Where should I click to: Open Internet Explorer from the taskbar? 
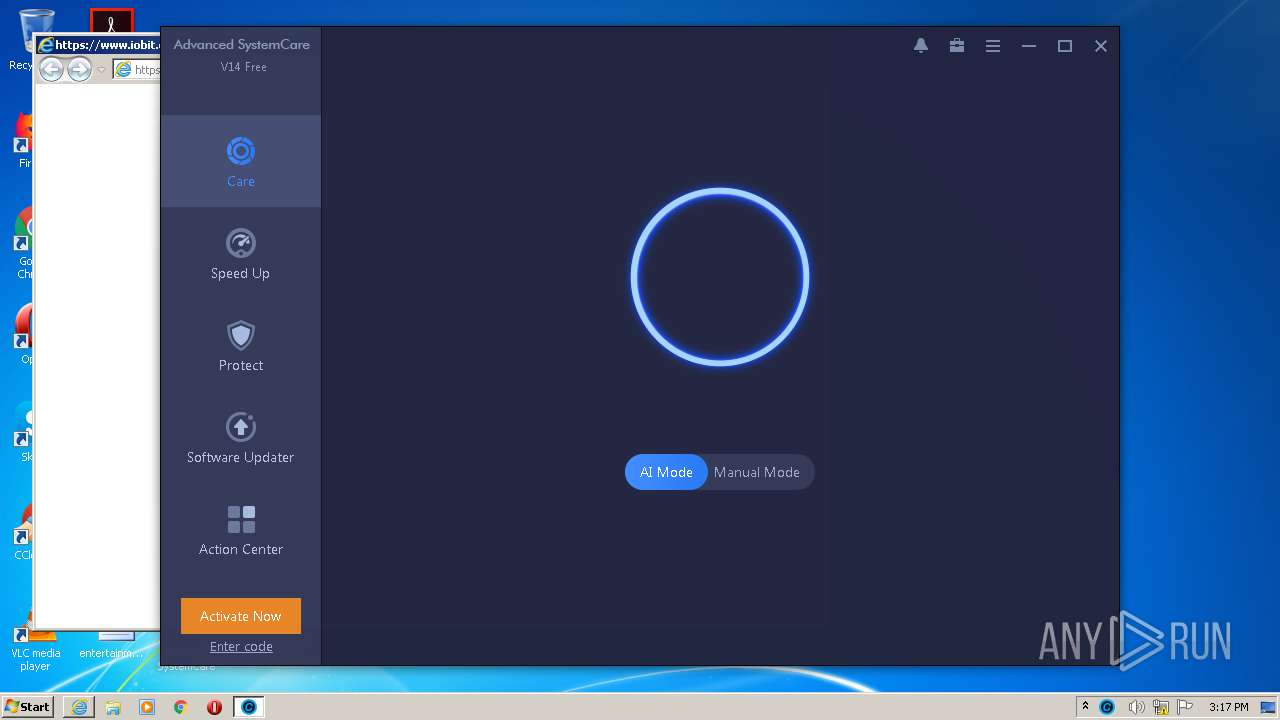(79, 707)
